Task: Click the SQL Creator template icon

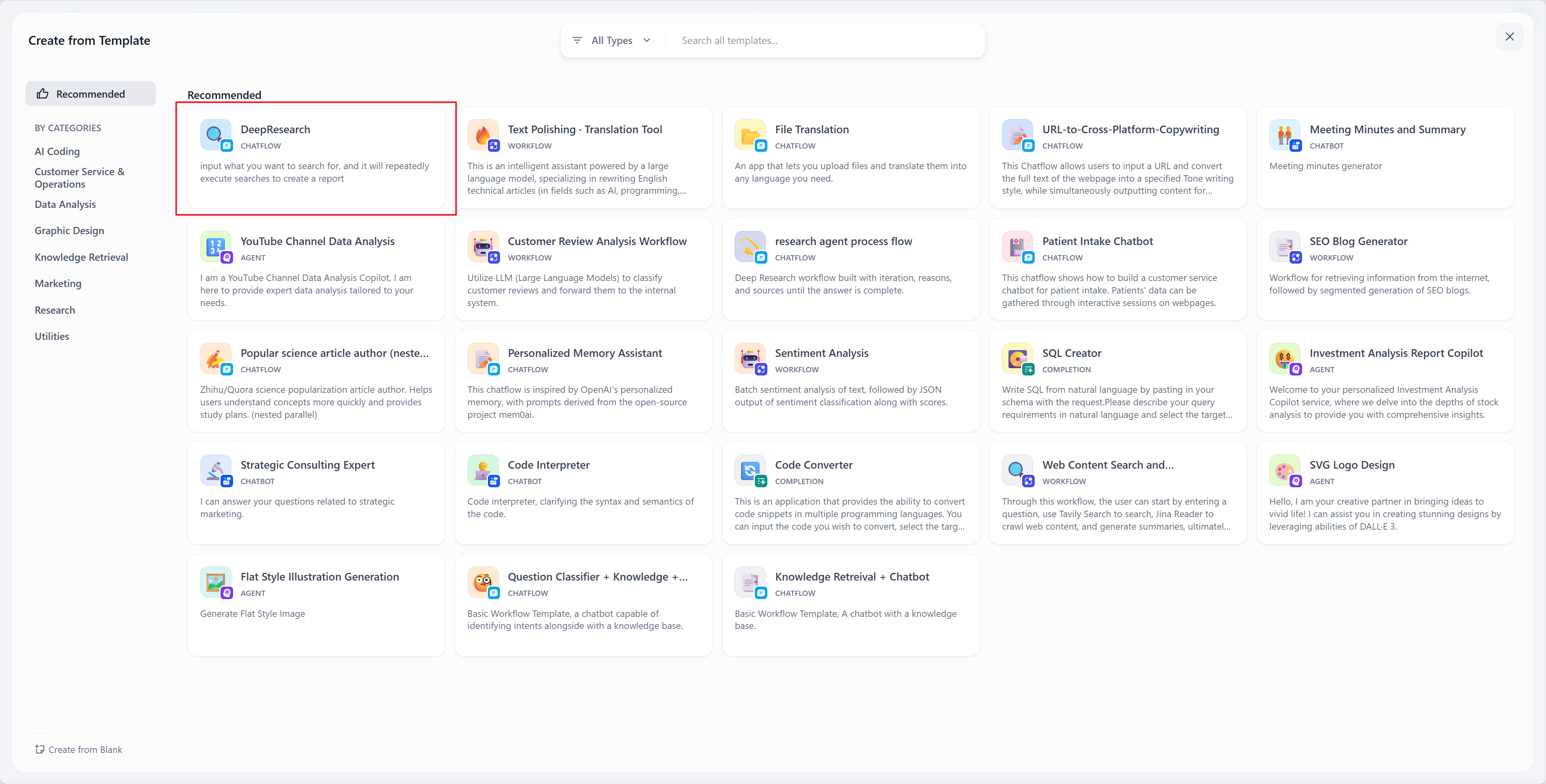Action: click(x=1017, y=359)
